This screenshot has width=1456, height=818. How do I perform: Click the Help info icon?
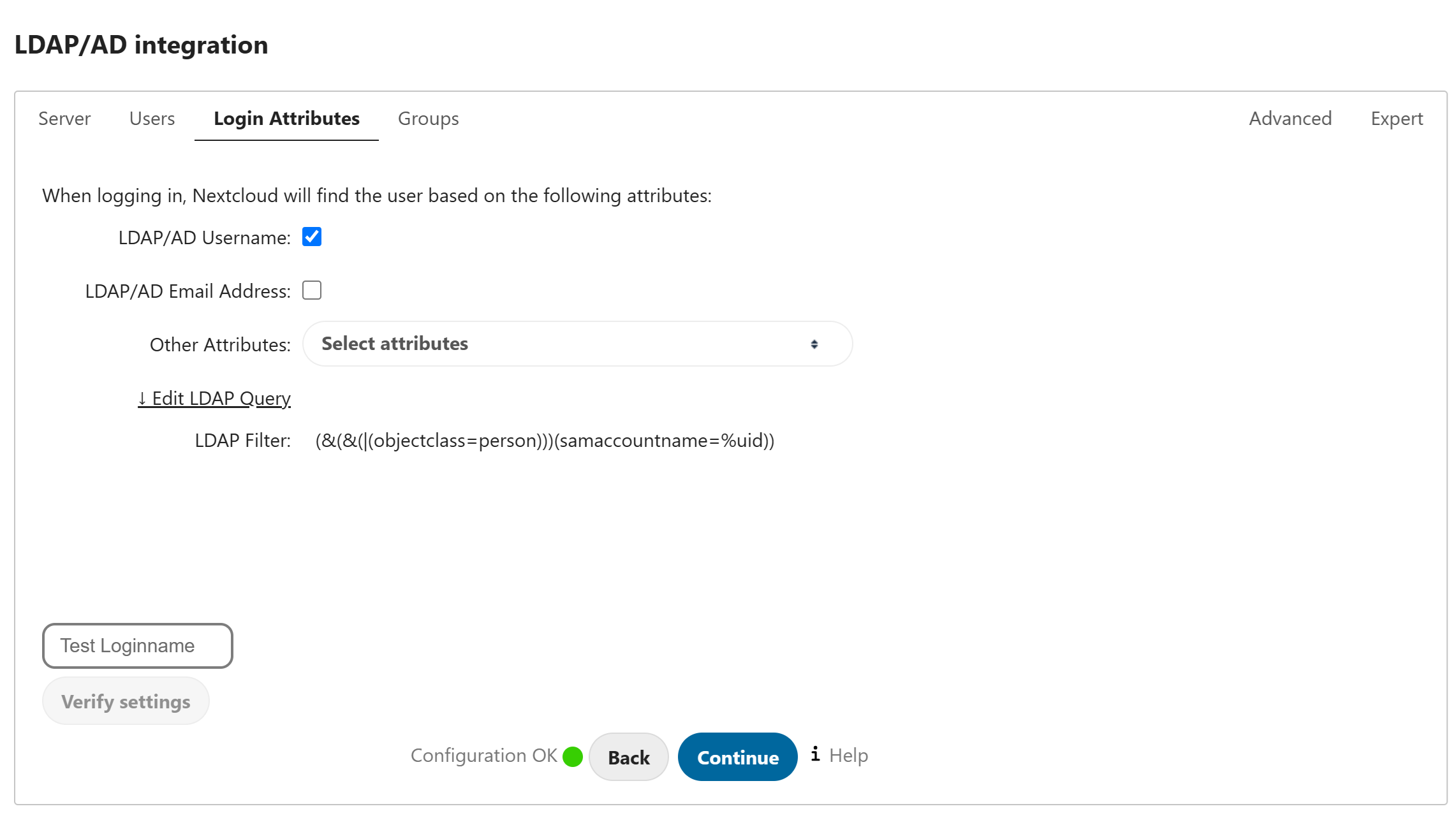[815, 754]
